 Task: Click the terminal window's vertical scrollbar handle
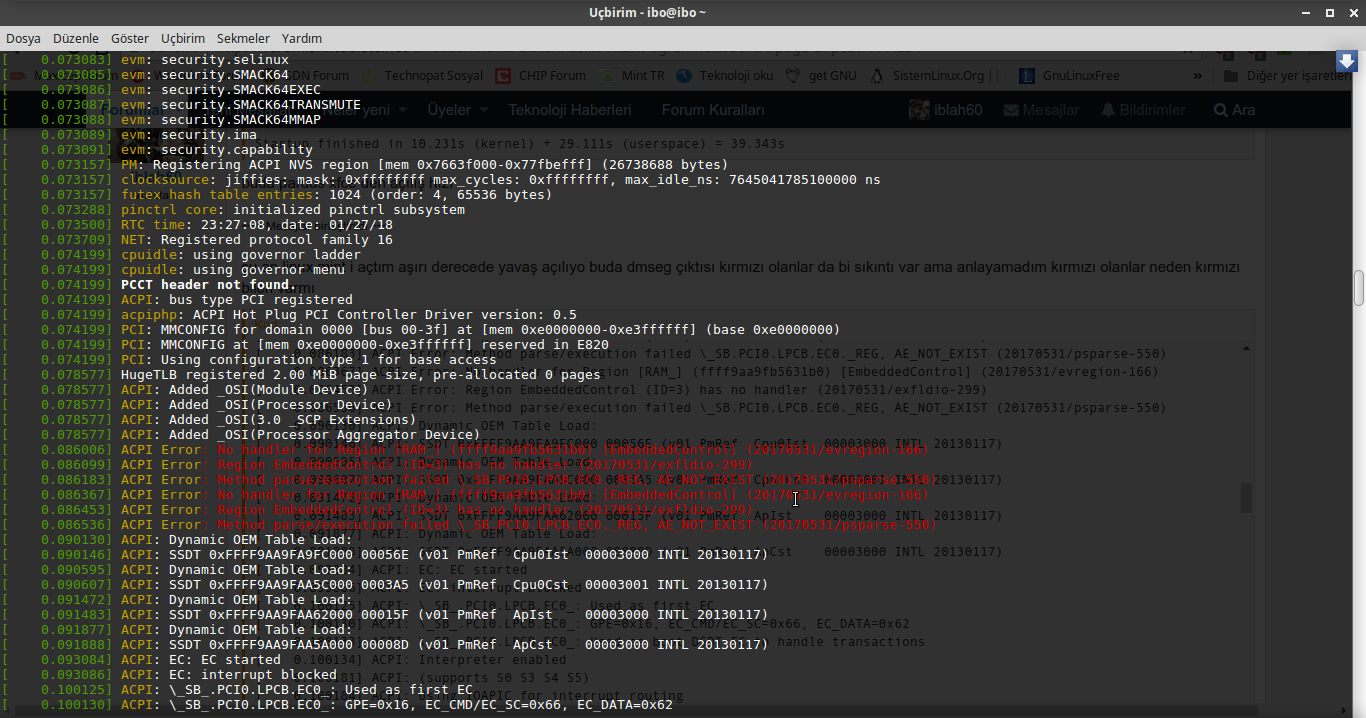pyautogui.click(x=1359, y=288)
